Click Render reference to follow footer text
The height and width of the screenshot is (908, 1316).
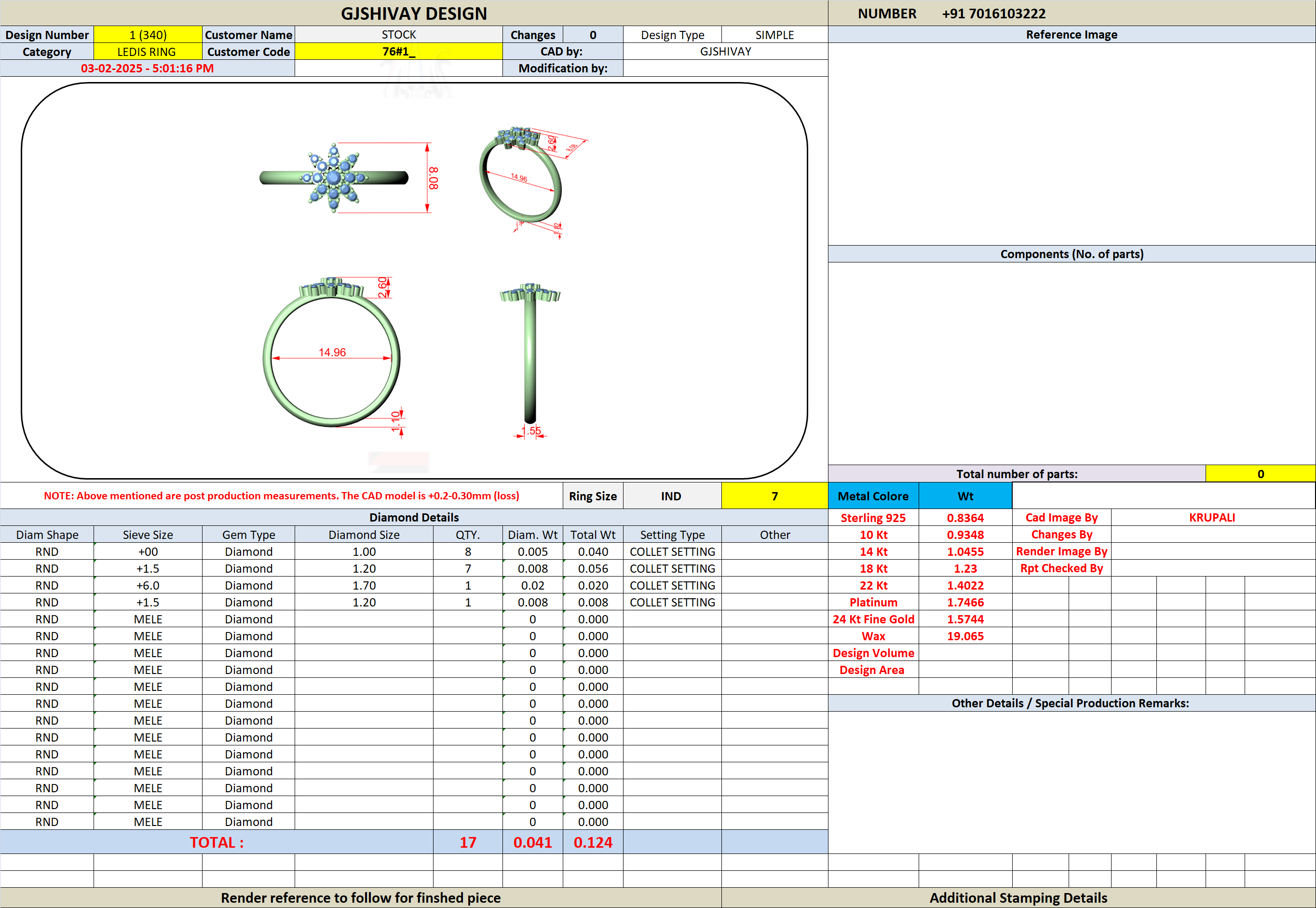361,898
